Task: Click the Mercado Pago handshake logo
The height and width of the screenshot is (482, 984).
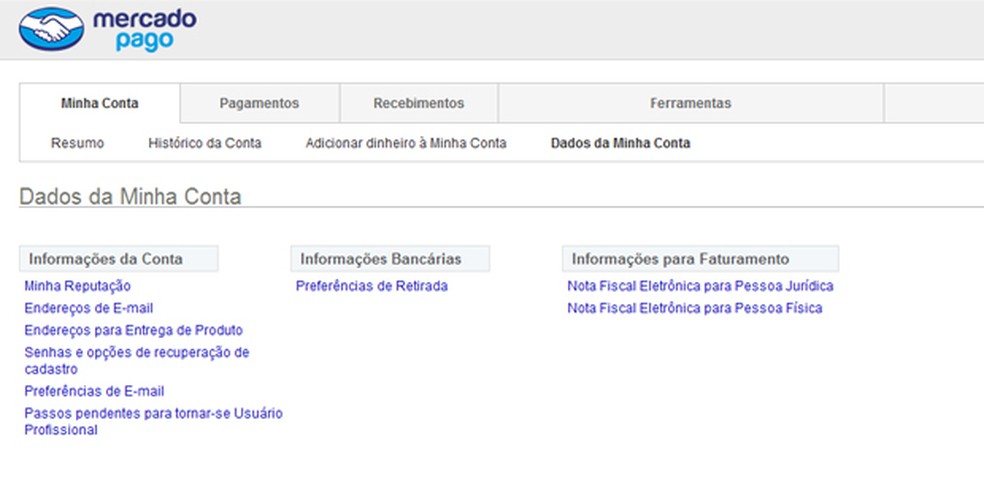Action: 51,30
